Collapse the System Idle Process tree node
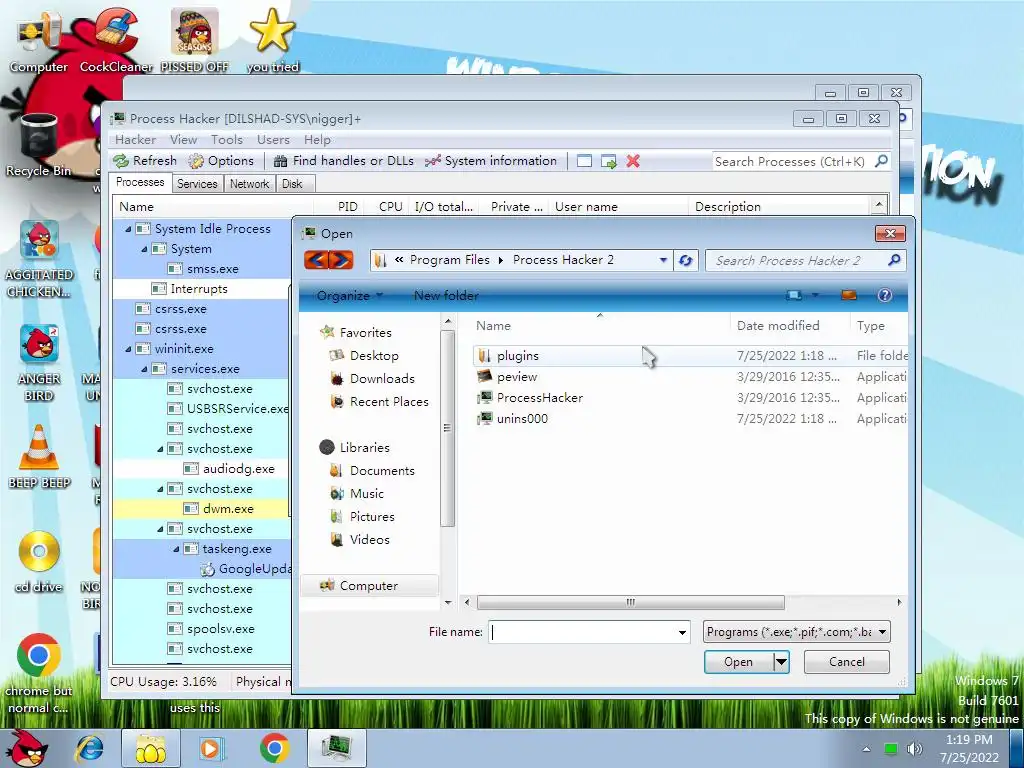 [128, 229]
